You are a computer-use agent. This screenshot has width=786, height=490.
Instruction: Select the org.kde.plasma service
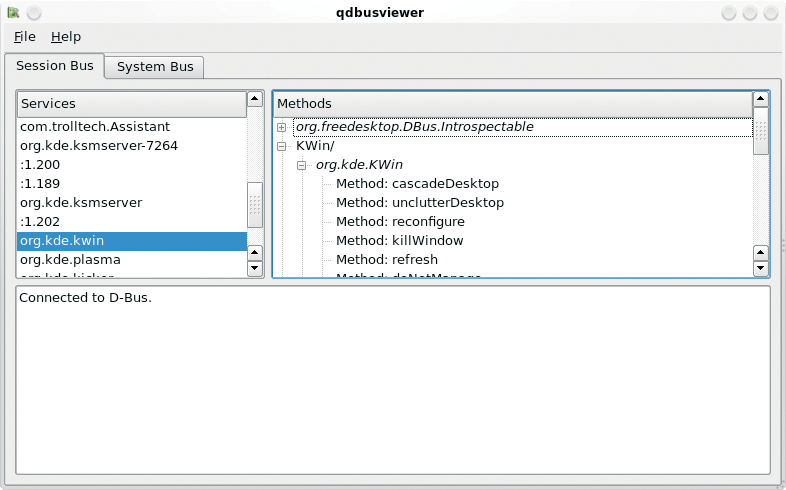[132, 260]
